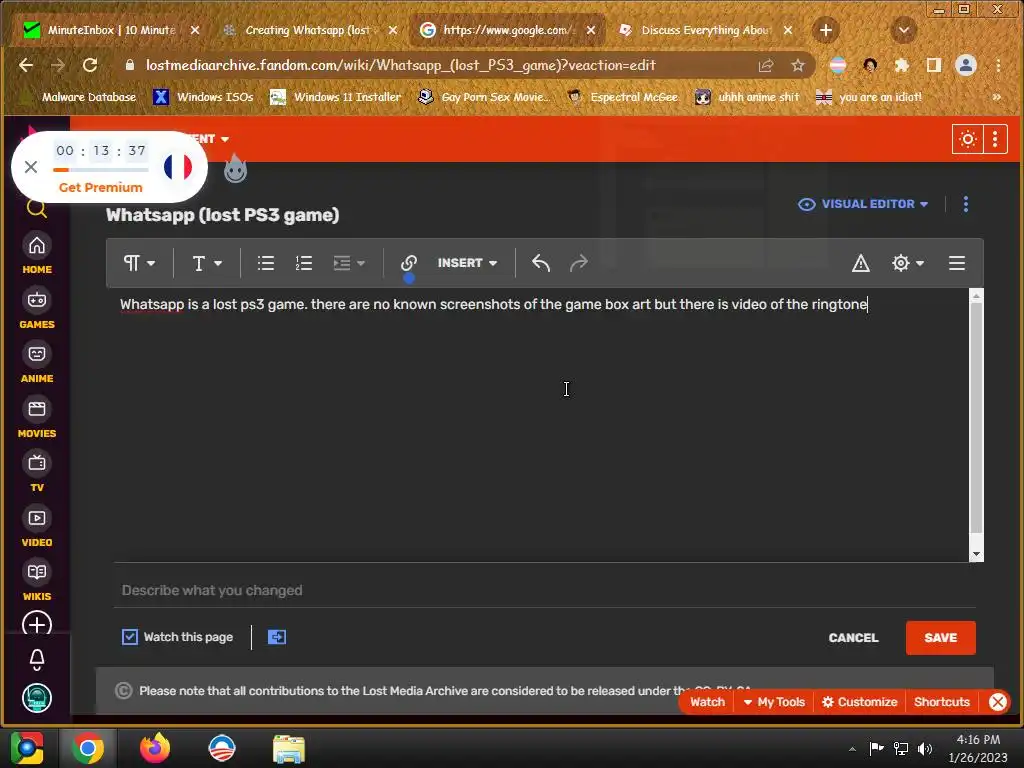Click the editor scrollbar up arrow
Viewport: 1024px width, 768px height.
pyautogui.click(x=976, y=296)
